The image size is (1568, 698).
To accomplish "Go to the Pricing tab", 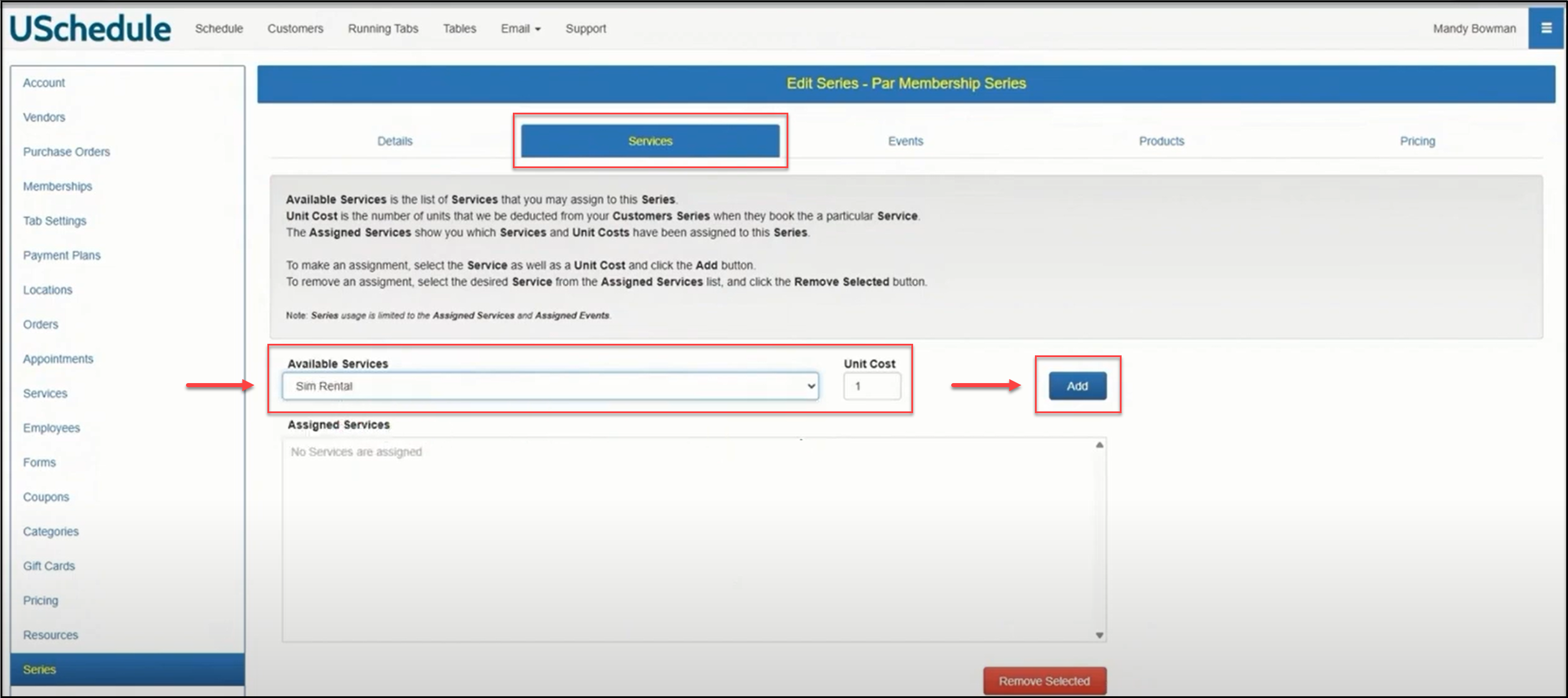I will pos(1417,142).
